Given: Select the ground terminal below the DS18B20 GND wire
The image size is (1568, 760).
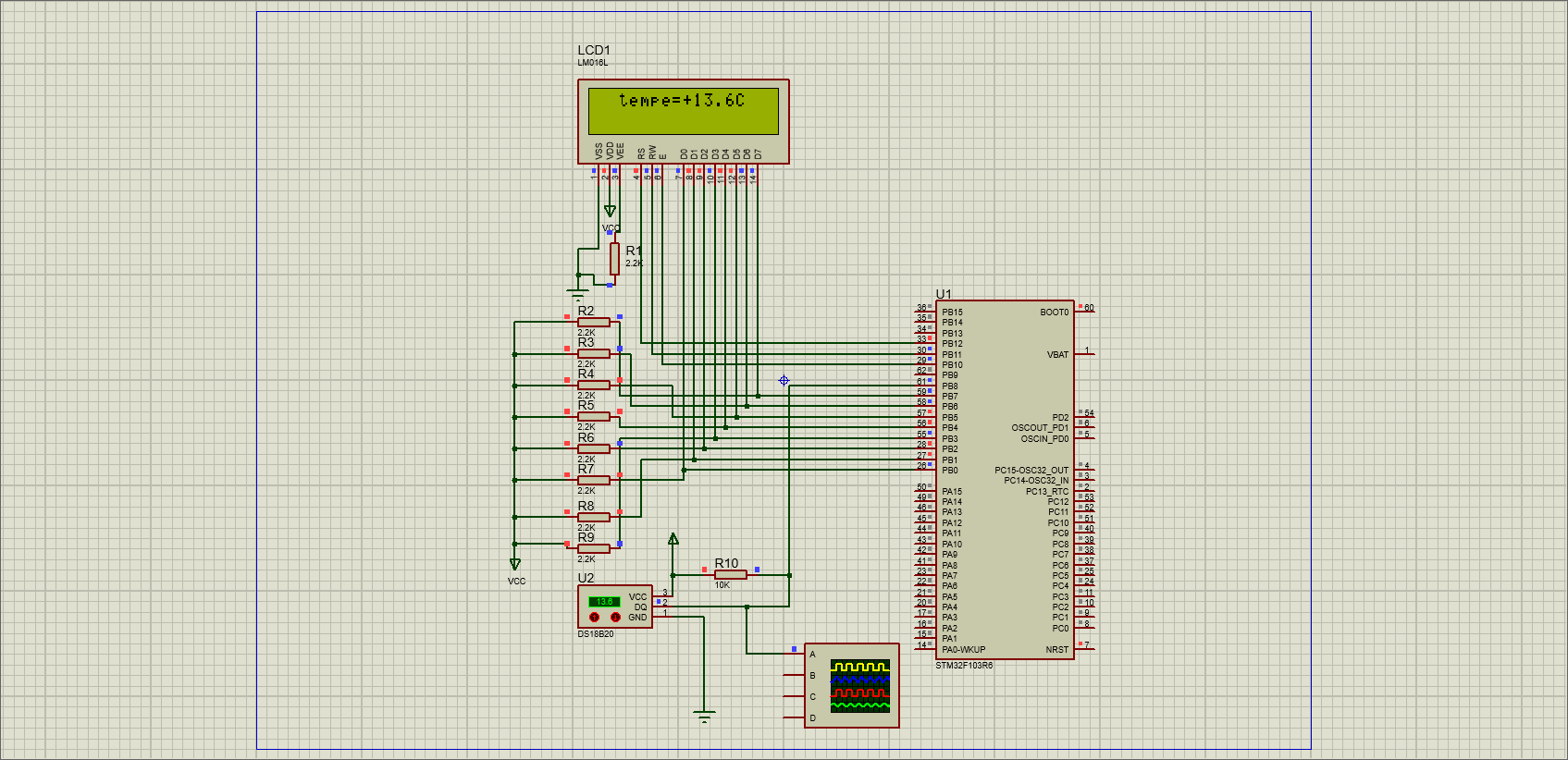Looking at the screenshot, I should pyautogui.click(x=704, y=717).
